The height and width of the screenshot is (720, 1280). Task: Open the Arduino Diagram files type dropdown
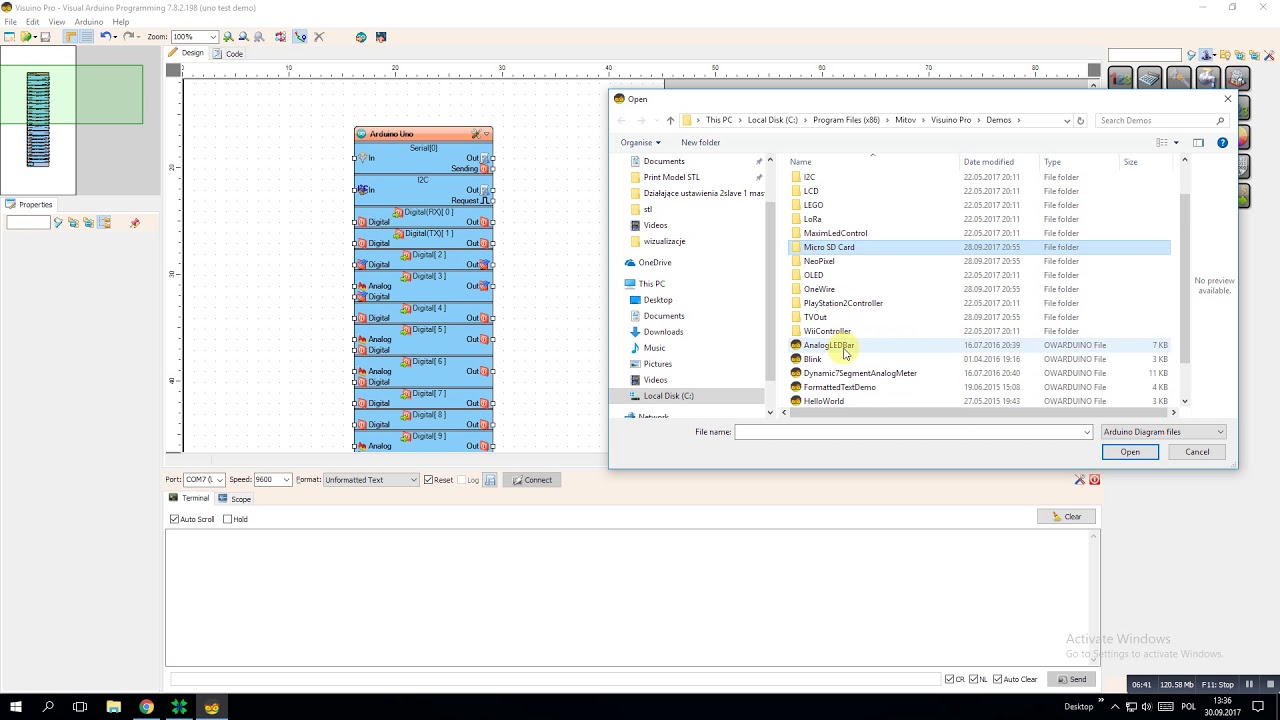[1163, 432]
